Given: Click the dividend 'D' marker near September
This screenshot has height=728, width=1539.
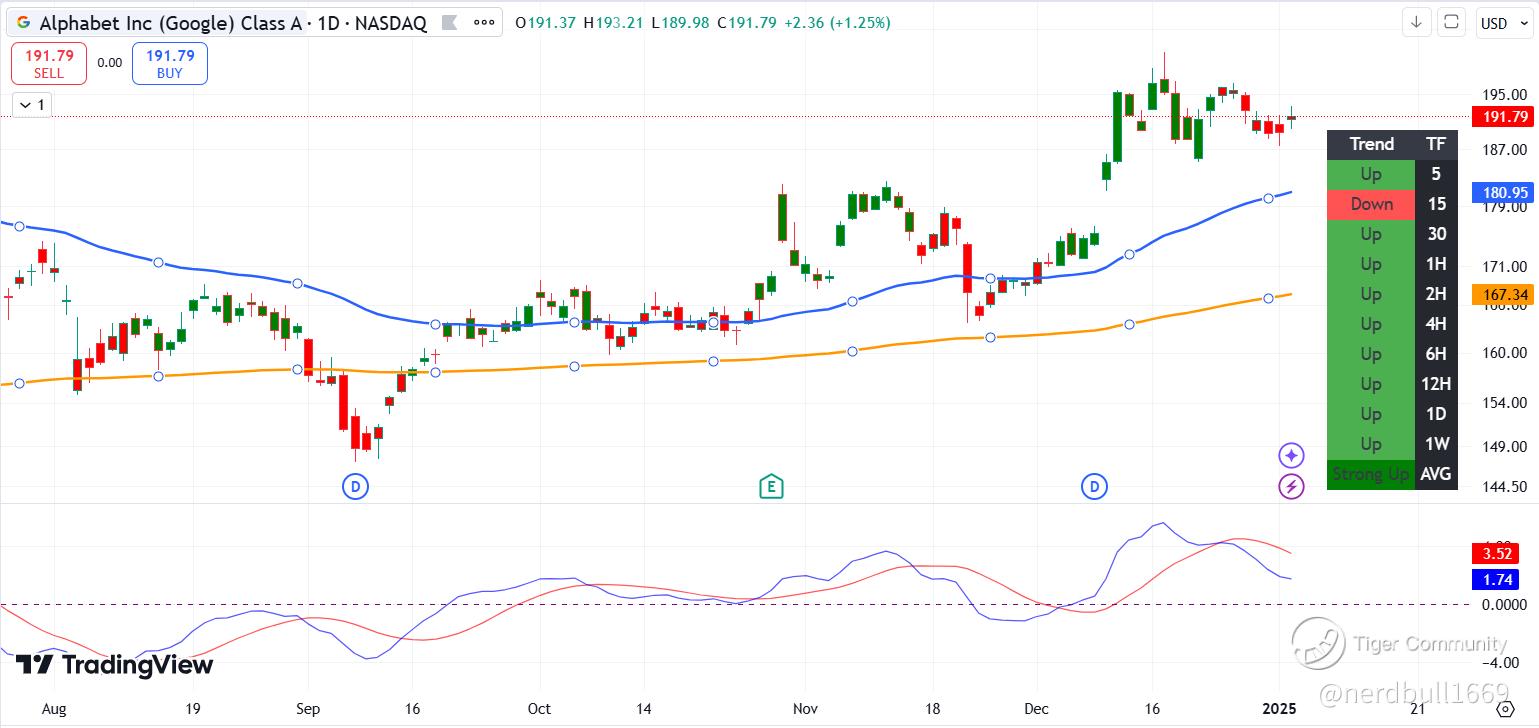Looking at the screenshot, I should 355,487.
